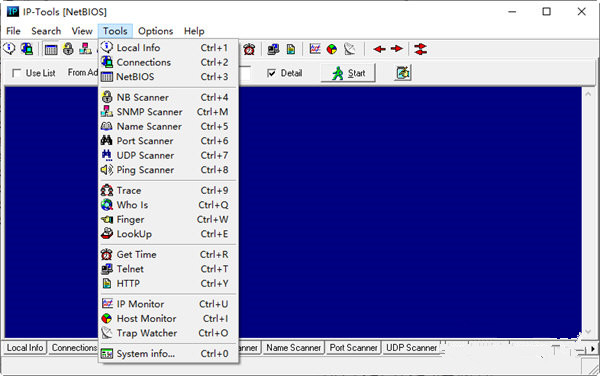Screen dimensions: 600x376
Task: Click the HTTP document toolbar icon
Action: pyautogui.click(x=291, y=49)
